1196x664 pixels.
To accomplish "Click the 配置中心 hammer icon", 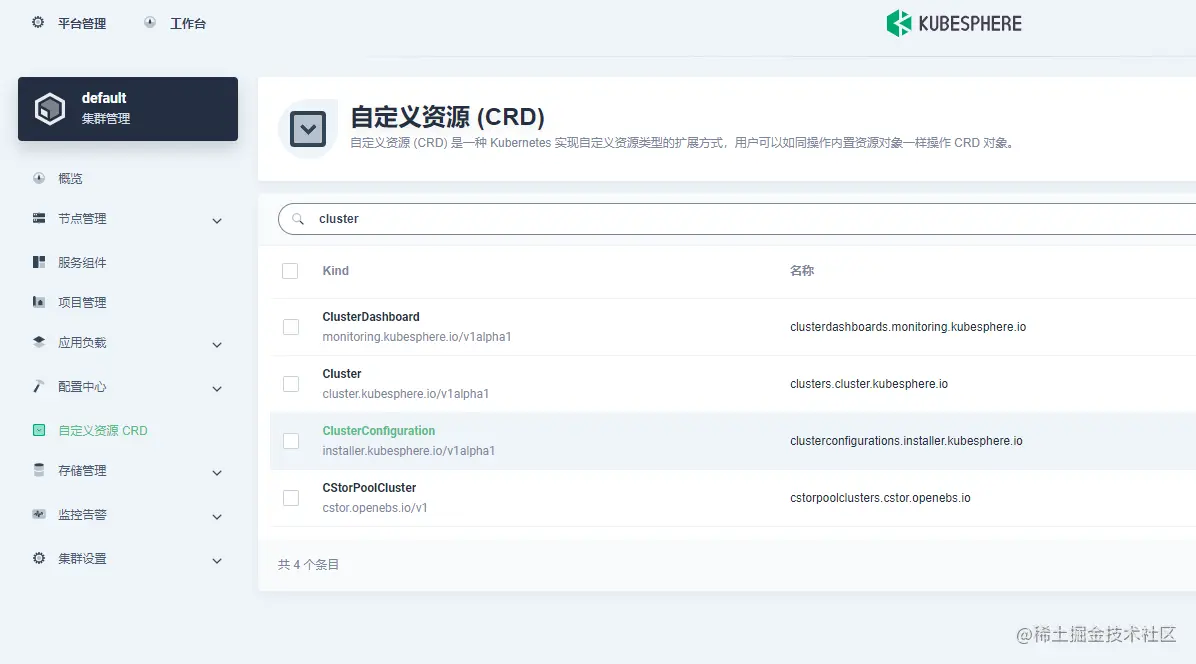I will [x=39, y=387].
